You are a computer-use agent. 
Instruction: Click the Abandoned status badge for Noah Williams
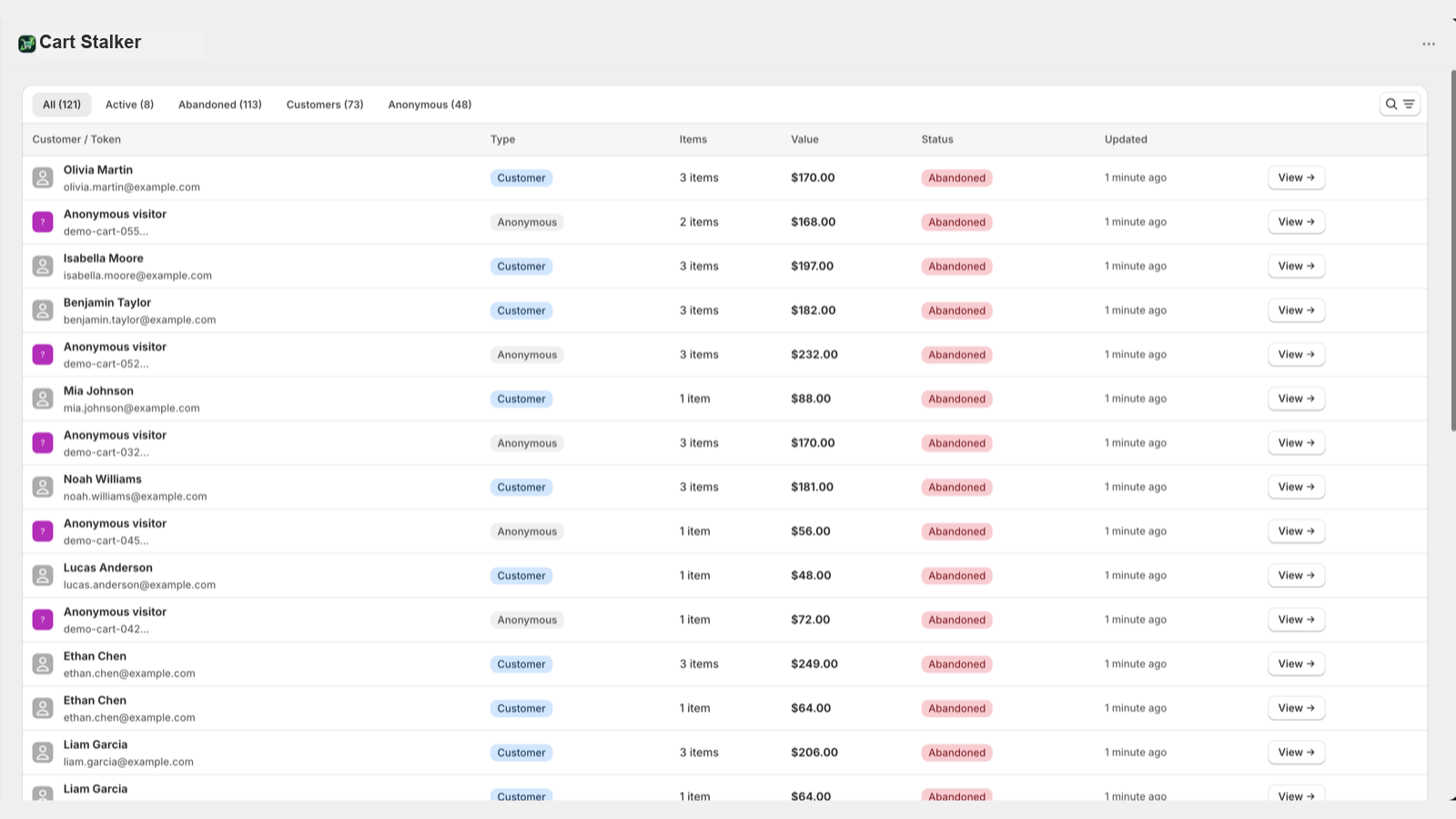pyautogui.click(x=956, y=487)
